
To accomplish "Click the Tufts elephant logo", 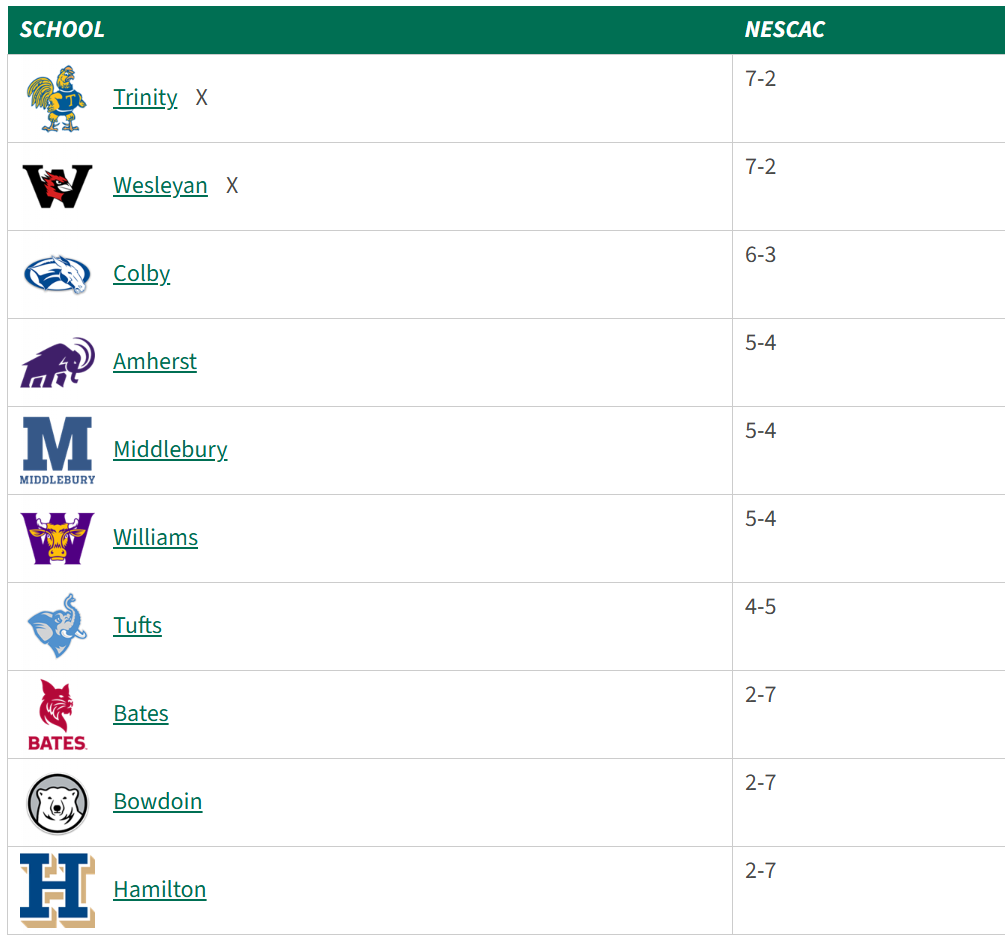I will [57, 626].
